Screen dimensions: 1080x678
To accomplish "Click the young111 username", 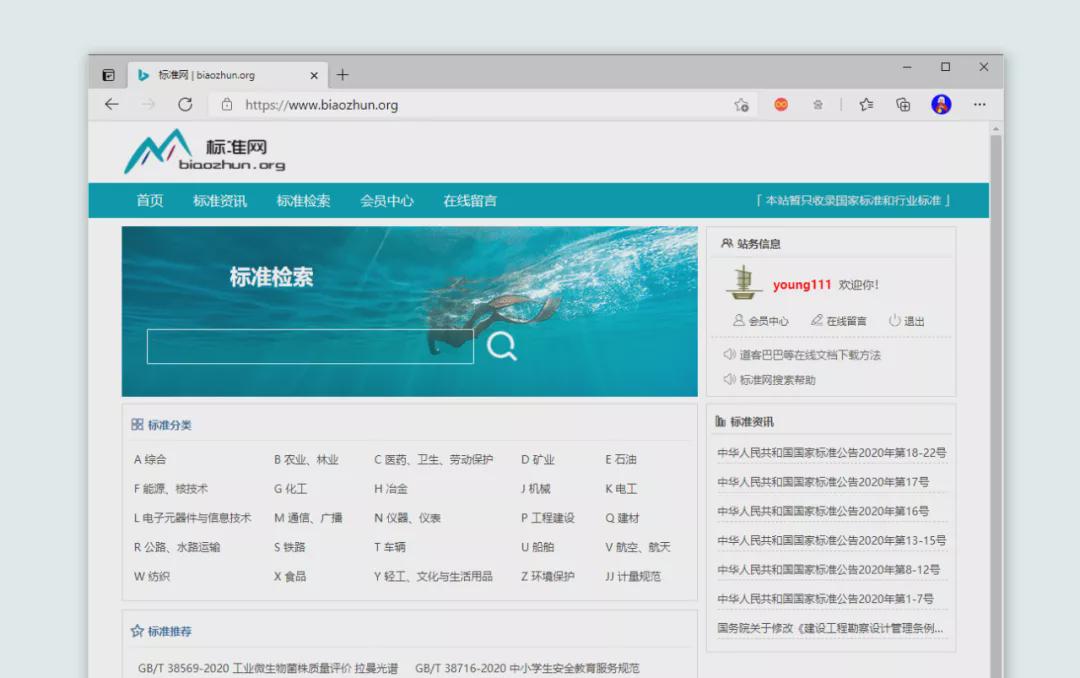I will pyautogui.click(x=802, y=285).
